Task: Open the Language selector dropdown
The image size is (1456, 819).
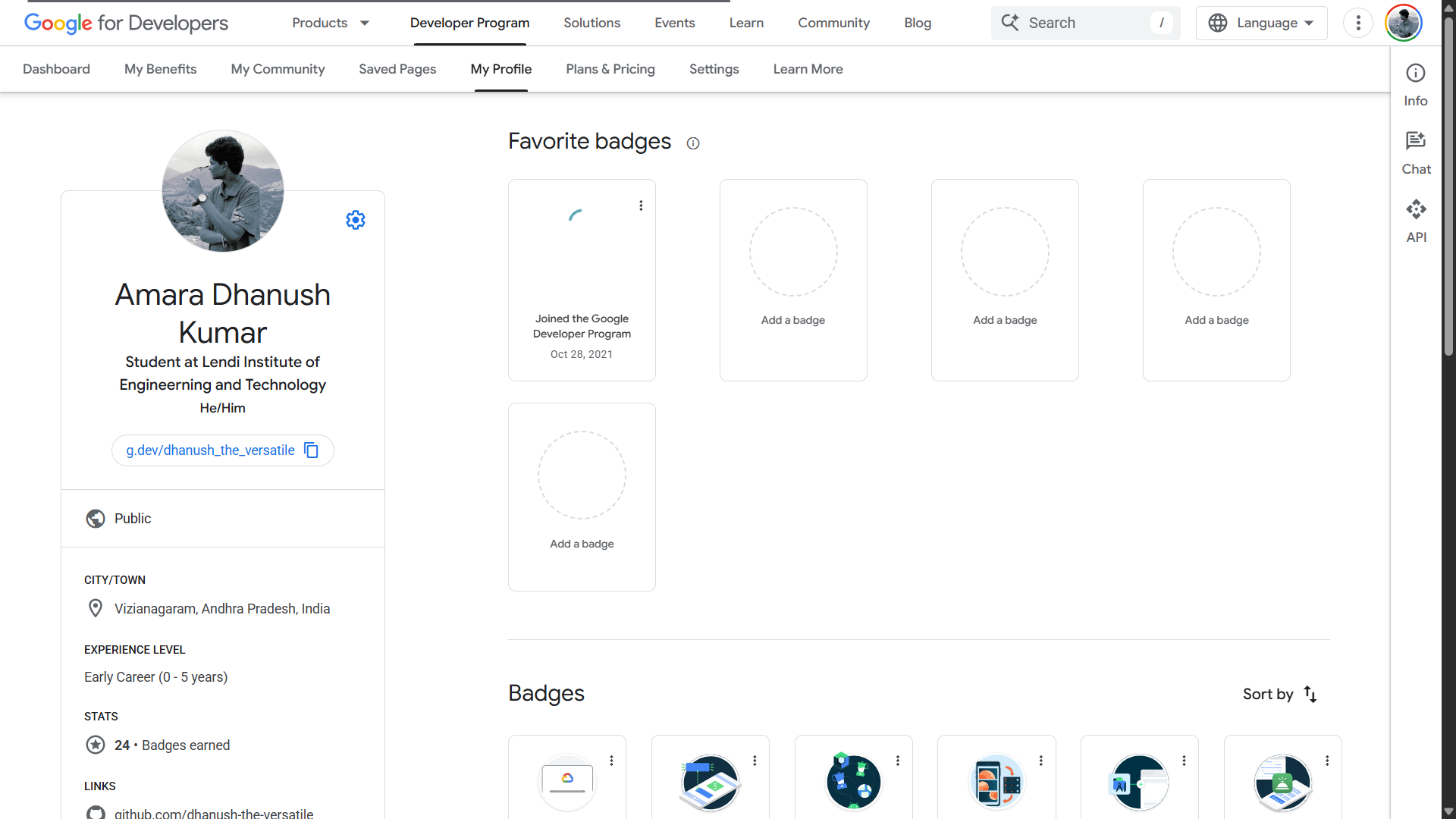Action: click(x=1261, y=23)
